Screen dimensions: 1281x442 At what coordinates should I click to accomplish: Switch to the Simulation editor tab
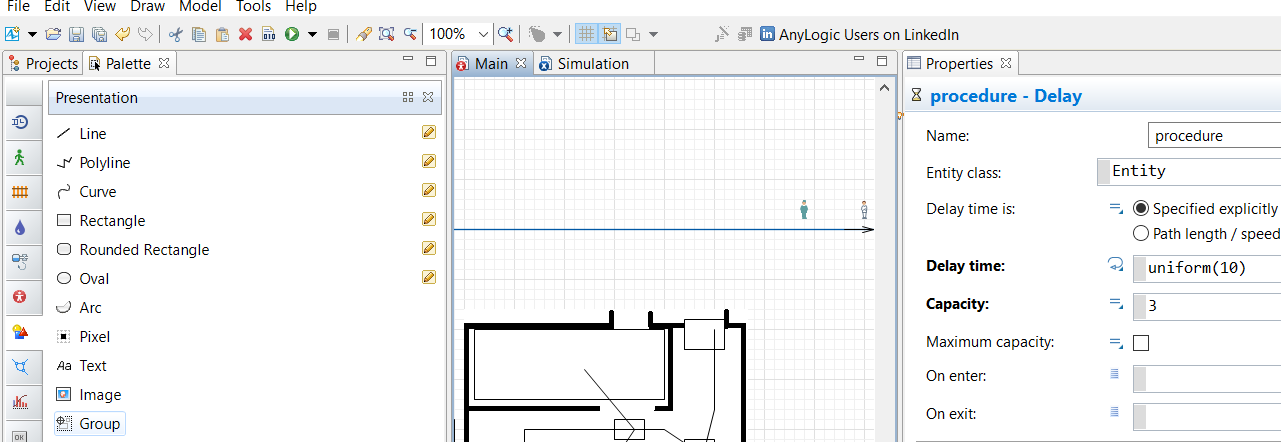point(592,64)
